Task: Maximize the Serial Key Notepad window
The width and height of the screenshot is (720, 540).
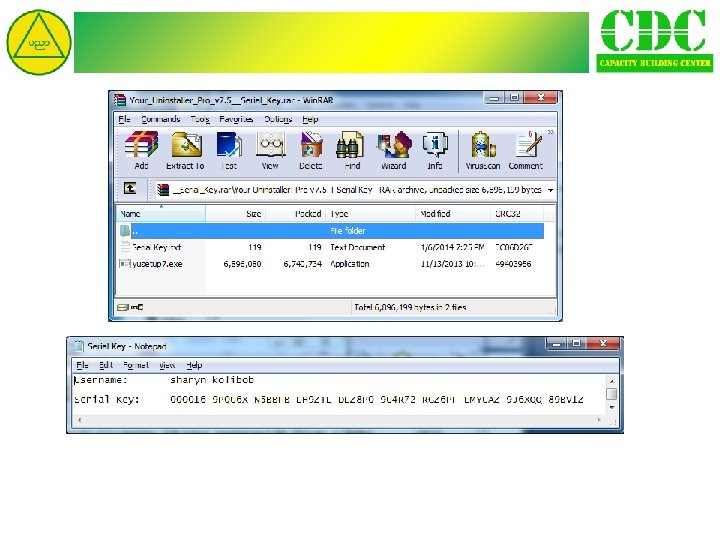Action: 576,343
